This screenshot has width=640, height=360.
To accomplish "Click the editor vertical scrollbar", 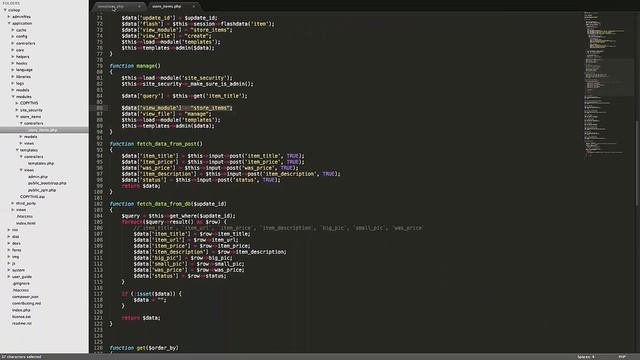I will (x=637, y=163).
